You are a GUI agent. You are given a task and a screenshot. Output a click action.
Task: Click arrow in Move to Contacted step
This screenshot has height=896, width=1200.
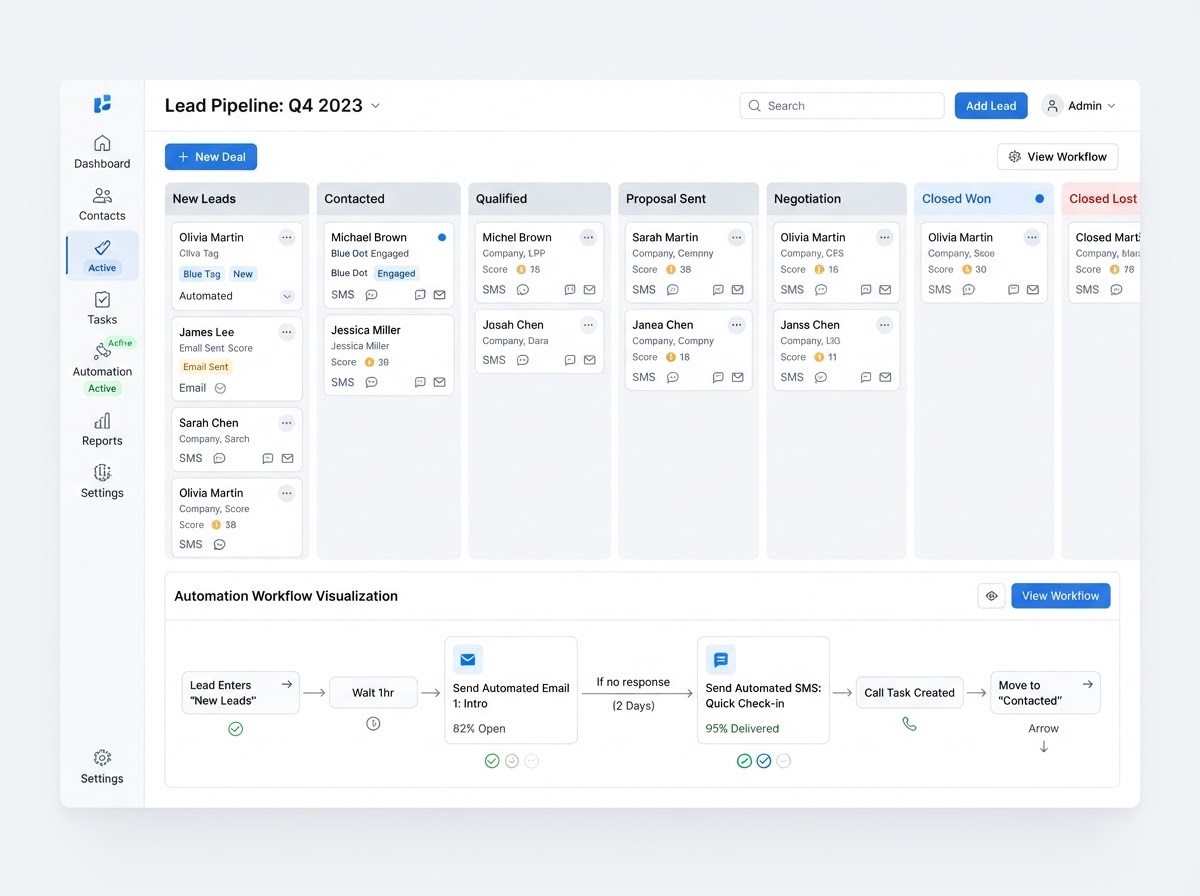point(1087,684)
